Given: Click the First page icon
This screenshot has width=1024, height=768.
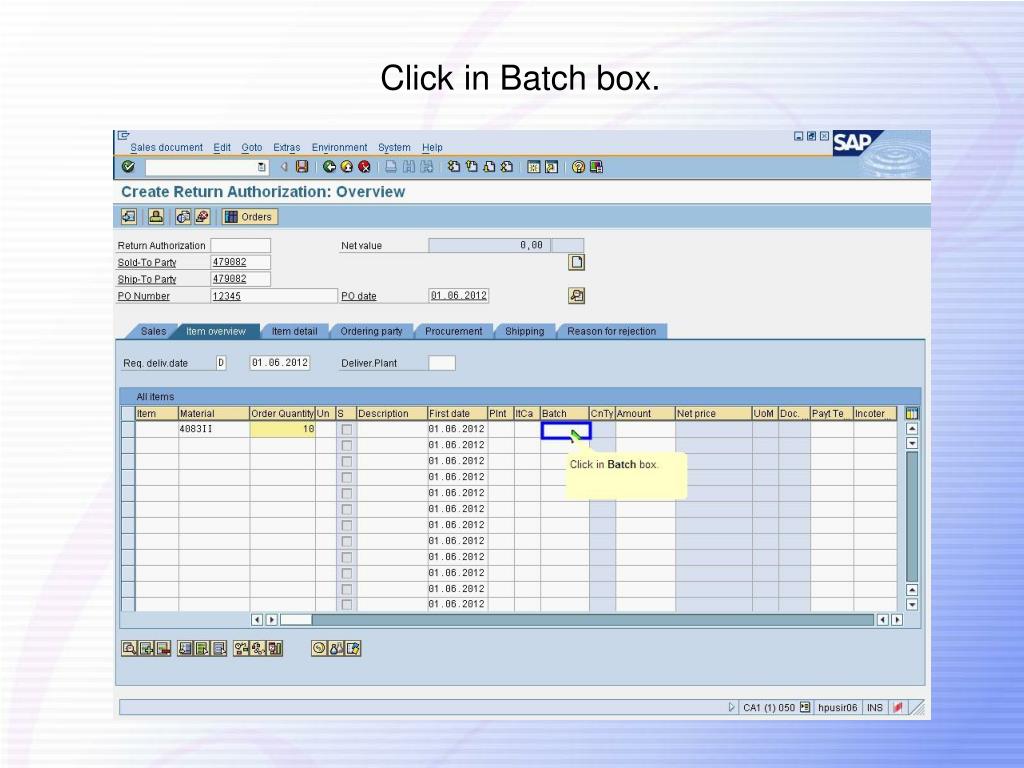Looking at the screenshot, I should tap(453, 167).
